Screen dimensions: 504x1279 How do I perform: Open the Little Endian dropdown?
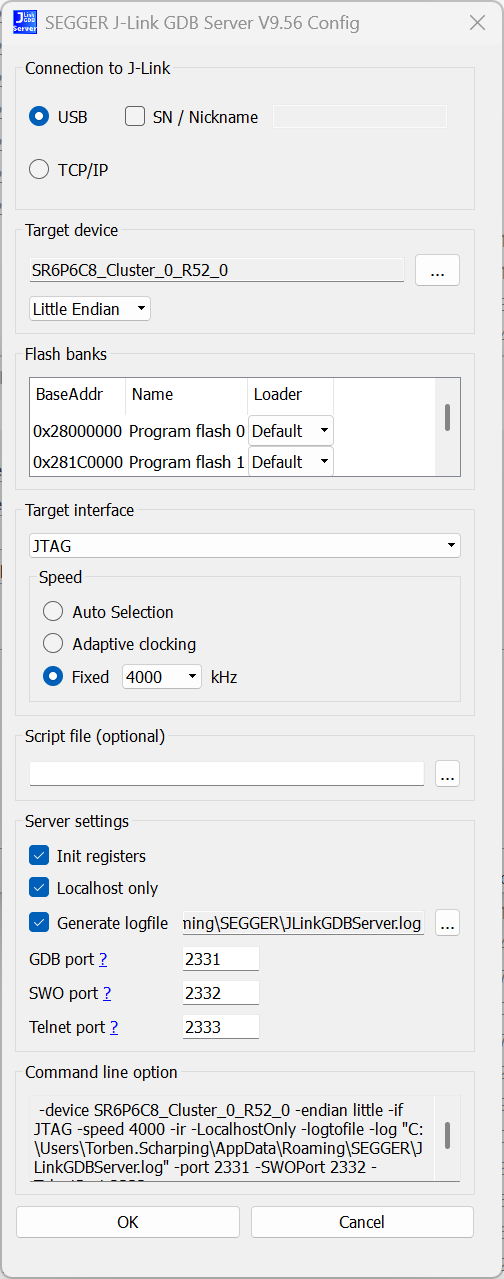90,309
